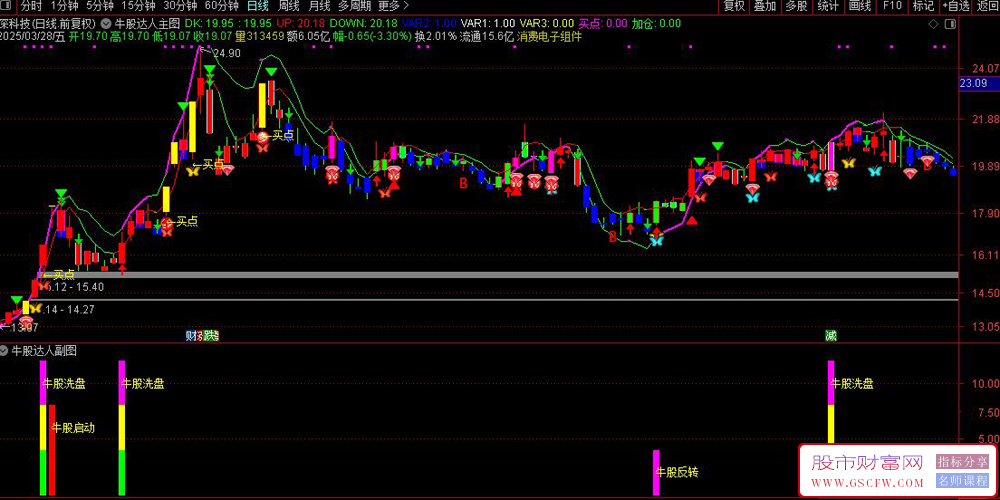Click the red B signal near 17.00 low
1000x500 pixels.
(612, 237)
